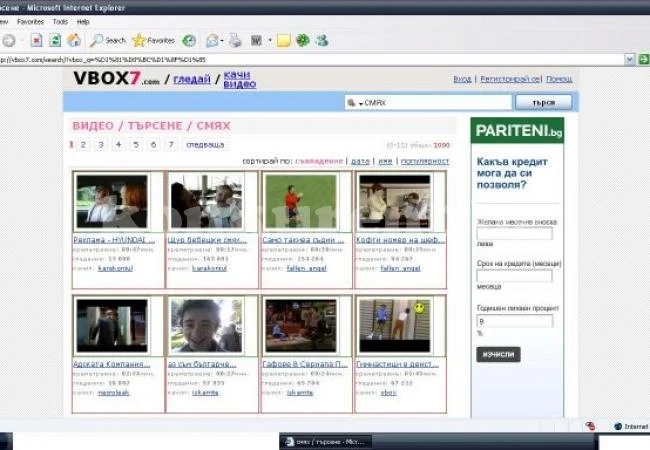The image size is (650, 450).
Task: Click the 'изчисли' calculate button
Action: pyautogui.click(x=498, y=354)
